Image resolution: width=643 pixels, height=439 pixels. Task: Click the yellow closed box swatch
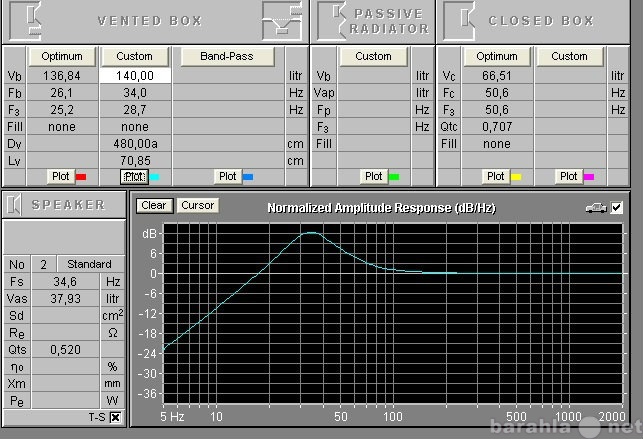coord(516,177)
